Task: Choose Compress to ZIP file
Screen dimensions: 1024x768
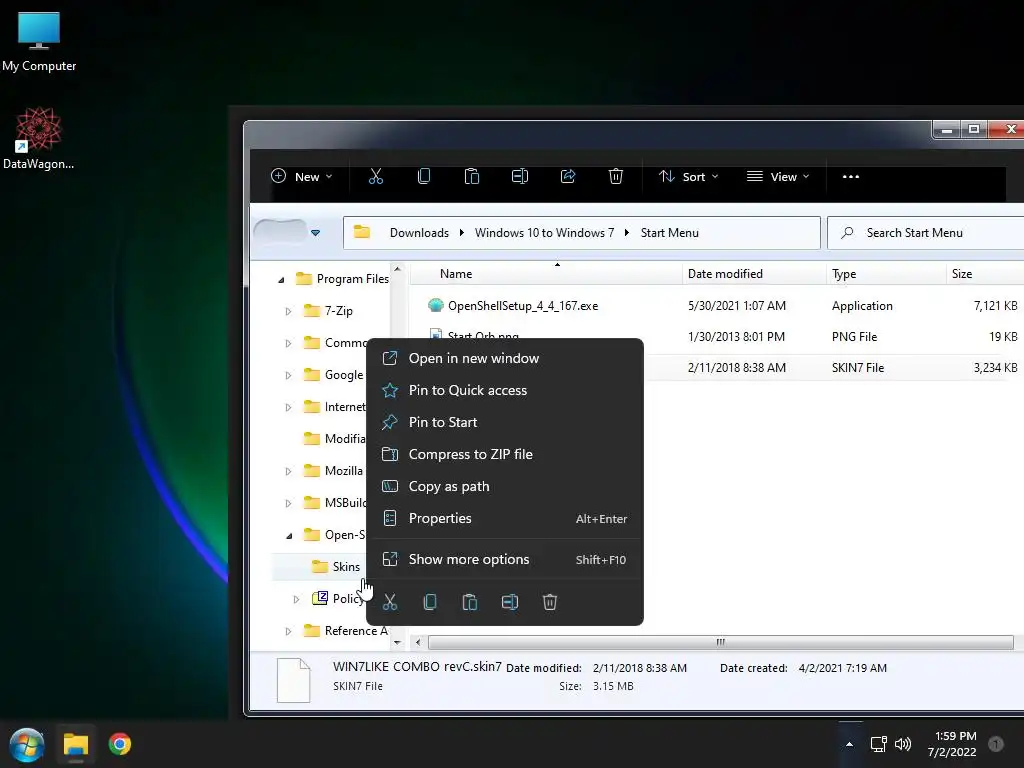Action: point(505,454)
